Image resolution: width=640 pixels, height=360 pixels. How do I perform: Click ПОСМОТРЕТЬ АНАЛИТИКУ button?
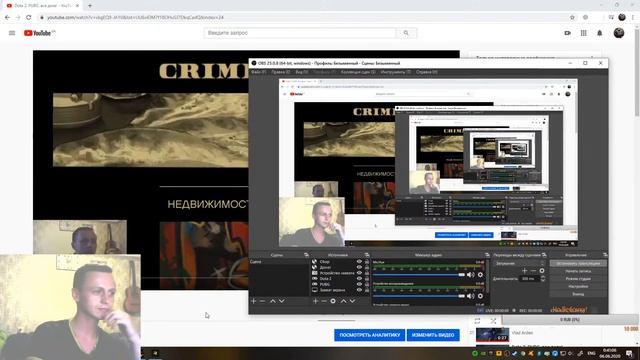click(369, 335)
